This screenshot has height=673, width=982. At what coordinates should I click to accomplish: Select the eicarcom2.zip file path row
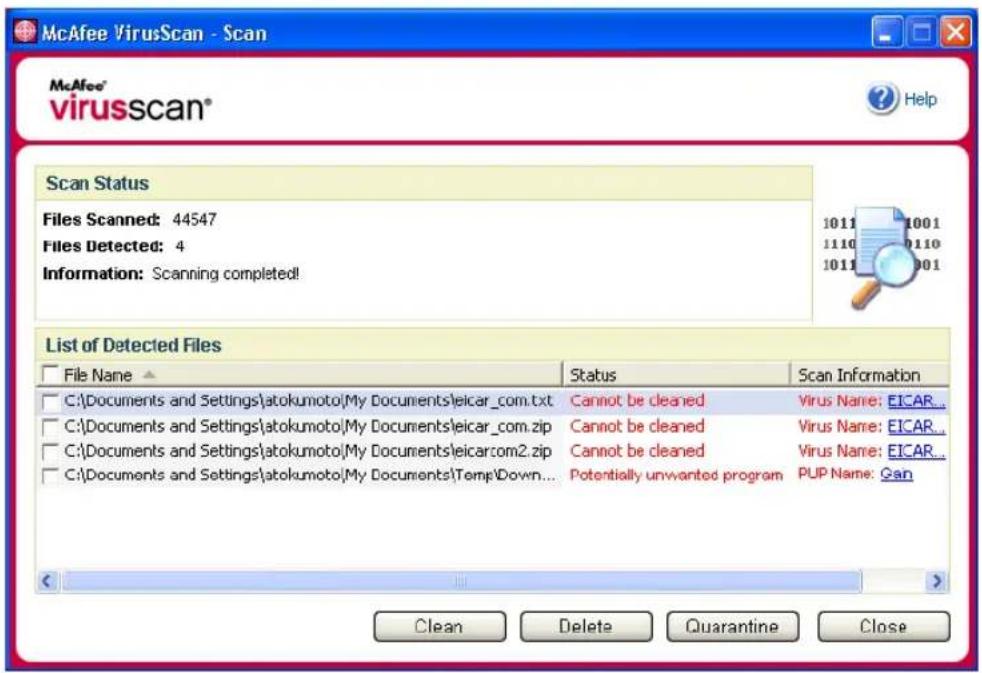click(308, 451)
